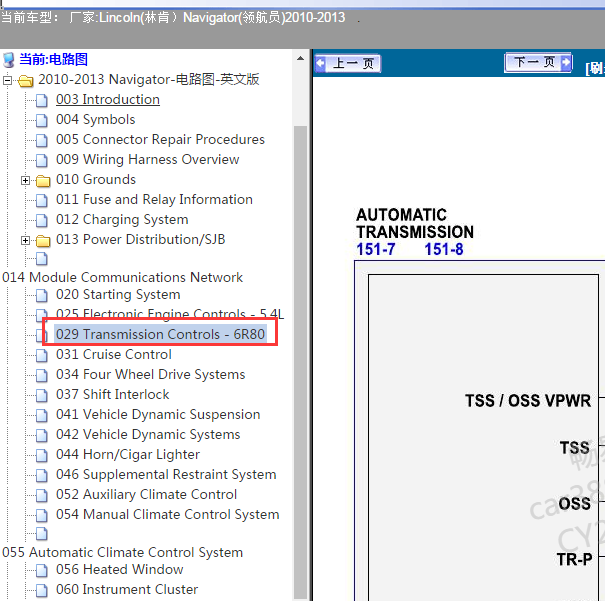Click the page icon beside 041 Vehicle Dynamic Suspension
Viewport: 605px width, 601px height.
point(42,415)
